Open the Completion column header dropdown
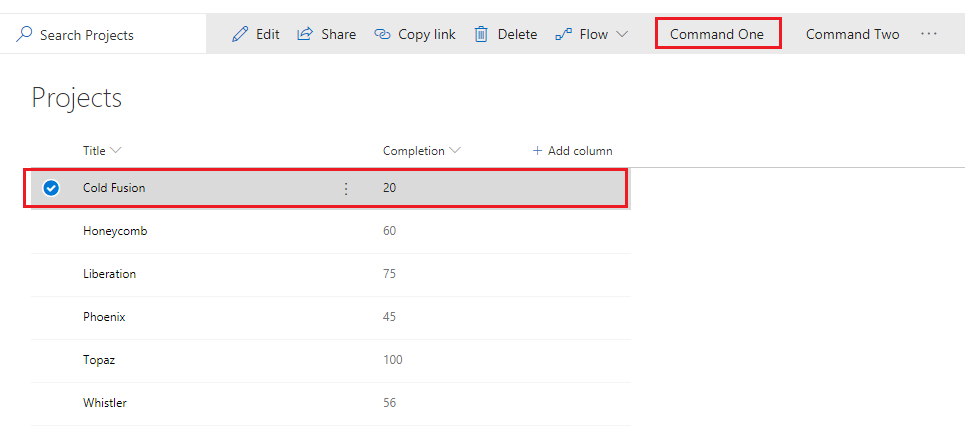The height and width of the screenshot is (434, 965). 456,151
